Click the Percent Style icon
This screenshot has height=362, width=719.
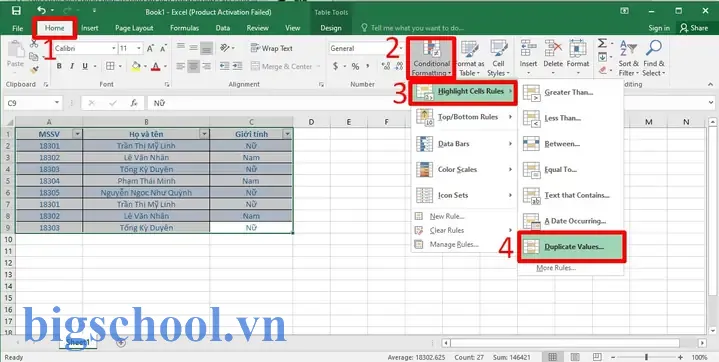tap(355, 67)
